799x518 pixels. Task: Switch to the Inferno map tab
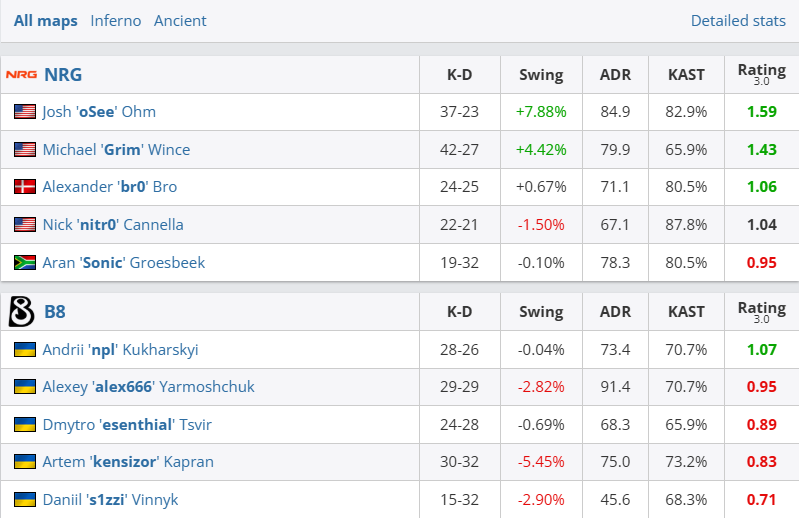pos(115,21)
